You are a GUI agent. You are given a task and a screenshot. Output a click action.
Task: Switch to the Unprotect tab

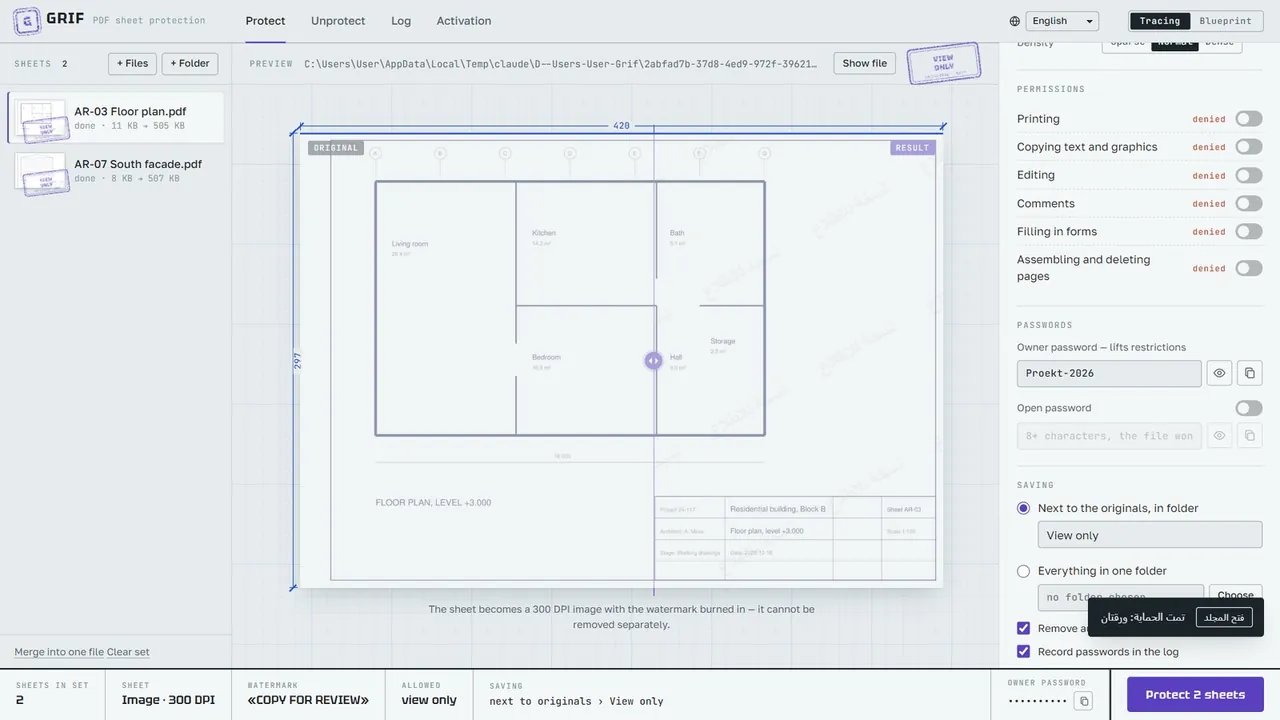tap(338, 21)
